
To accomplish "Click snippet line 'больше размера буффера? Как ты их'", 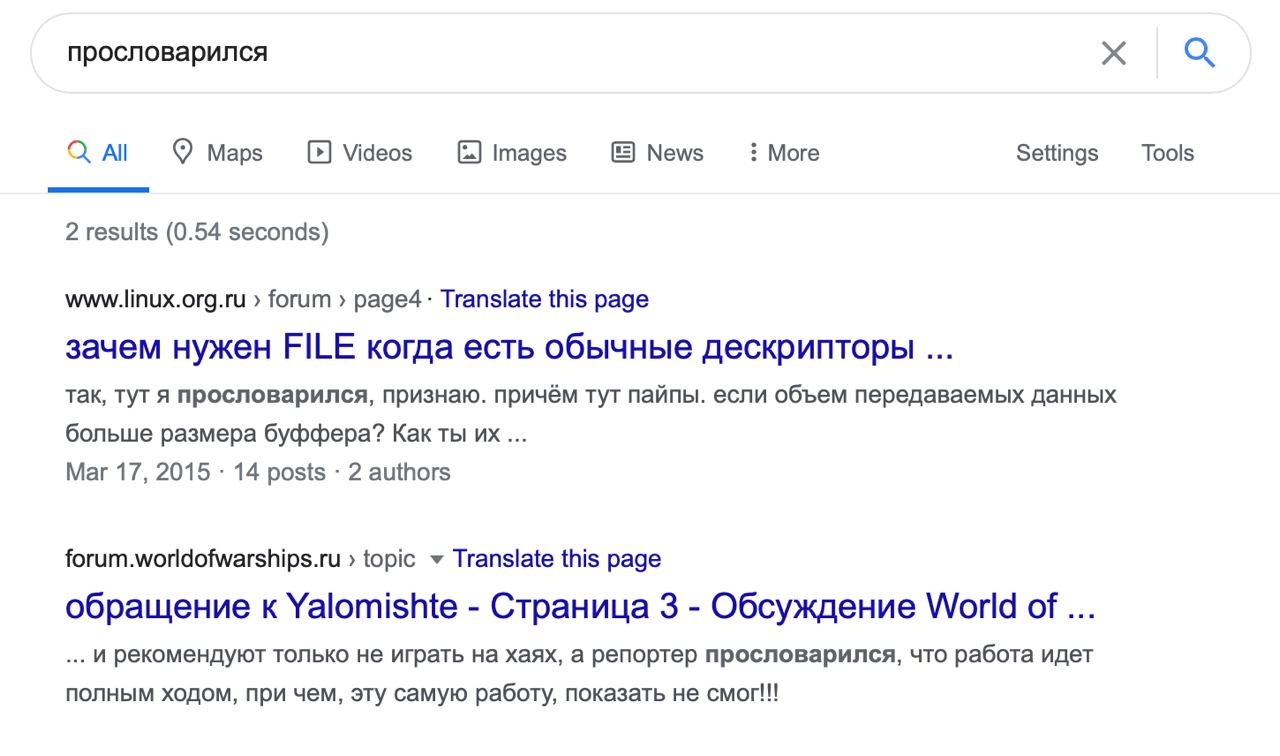I will coord(285,435).
